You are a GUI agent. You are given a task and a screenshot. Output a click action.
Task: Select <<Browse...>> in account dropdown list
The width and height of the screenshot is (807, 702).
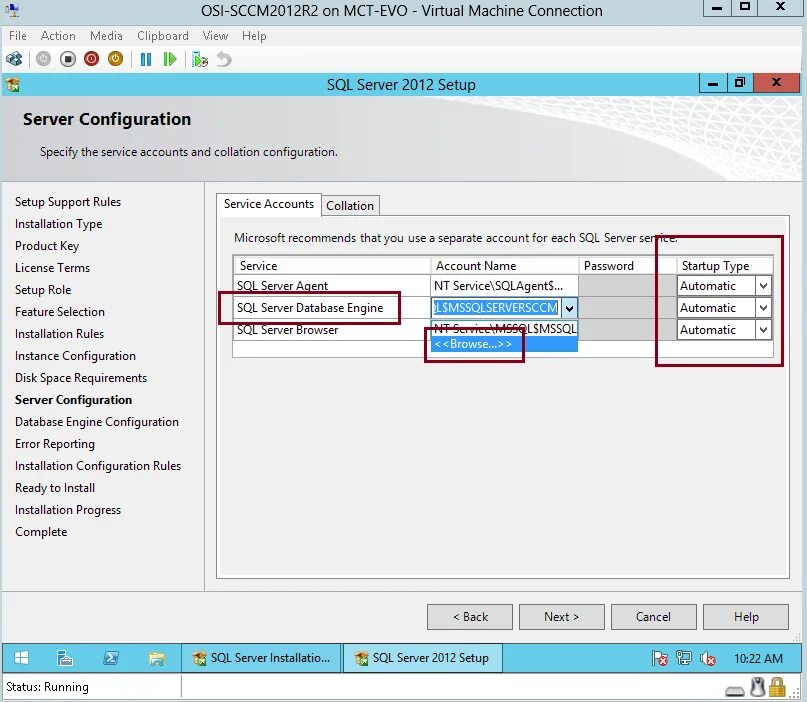pyautogui.click(x=504, y=344)
